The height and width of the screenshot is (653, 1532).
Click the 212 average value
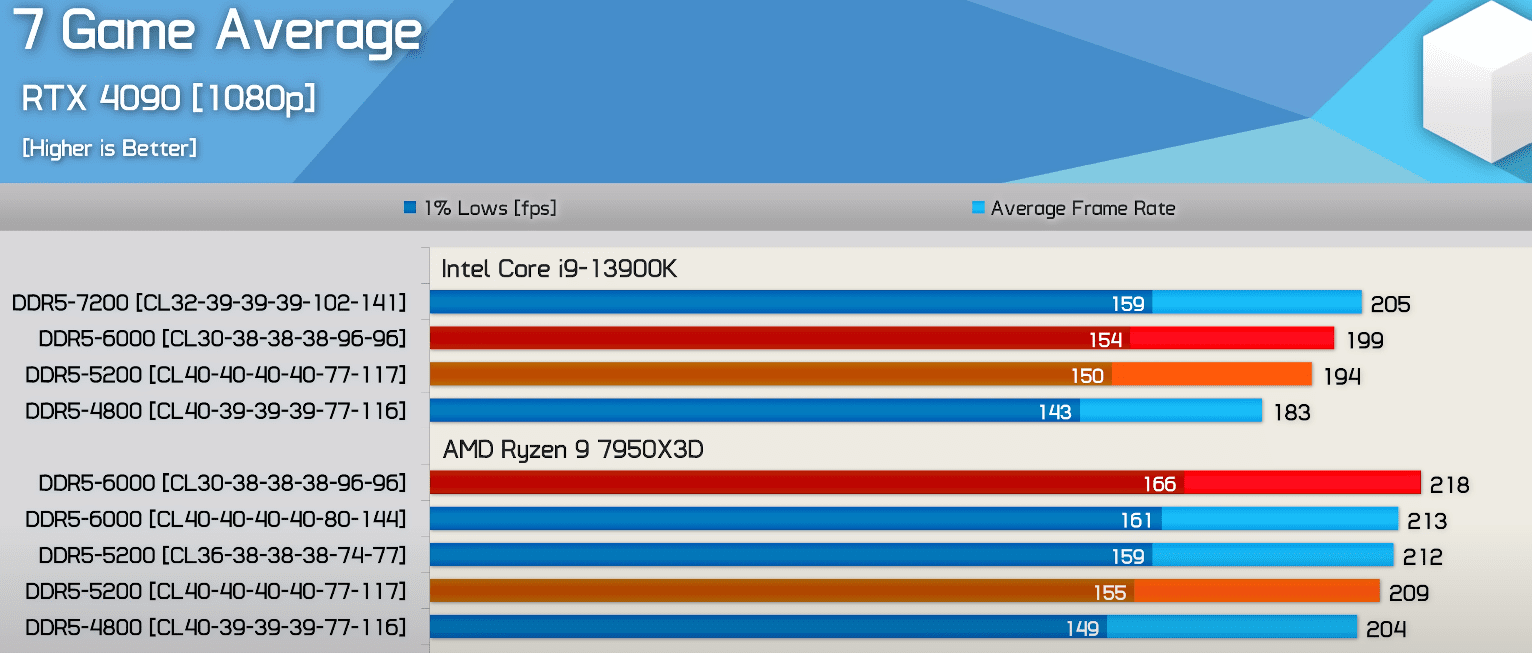[1423, 557]
